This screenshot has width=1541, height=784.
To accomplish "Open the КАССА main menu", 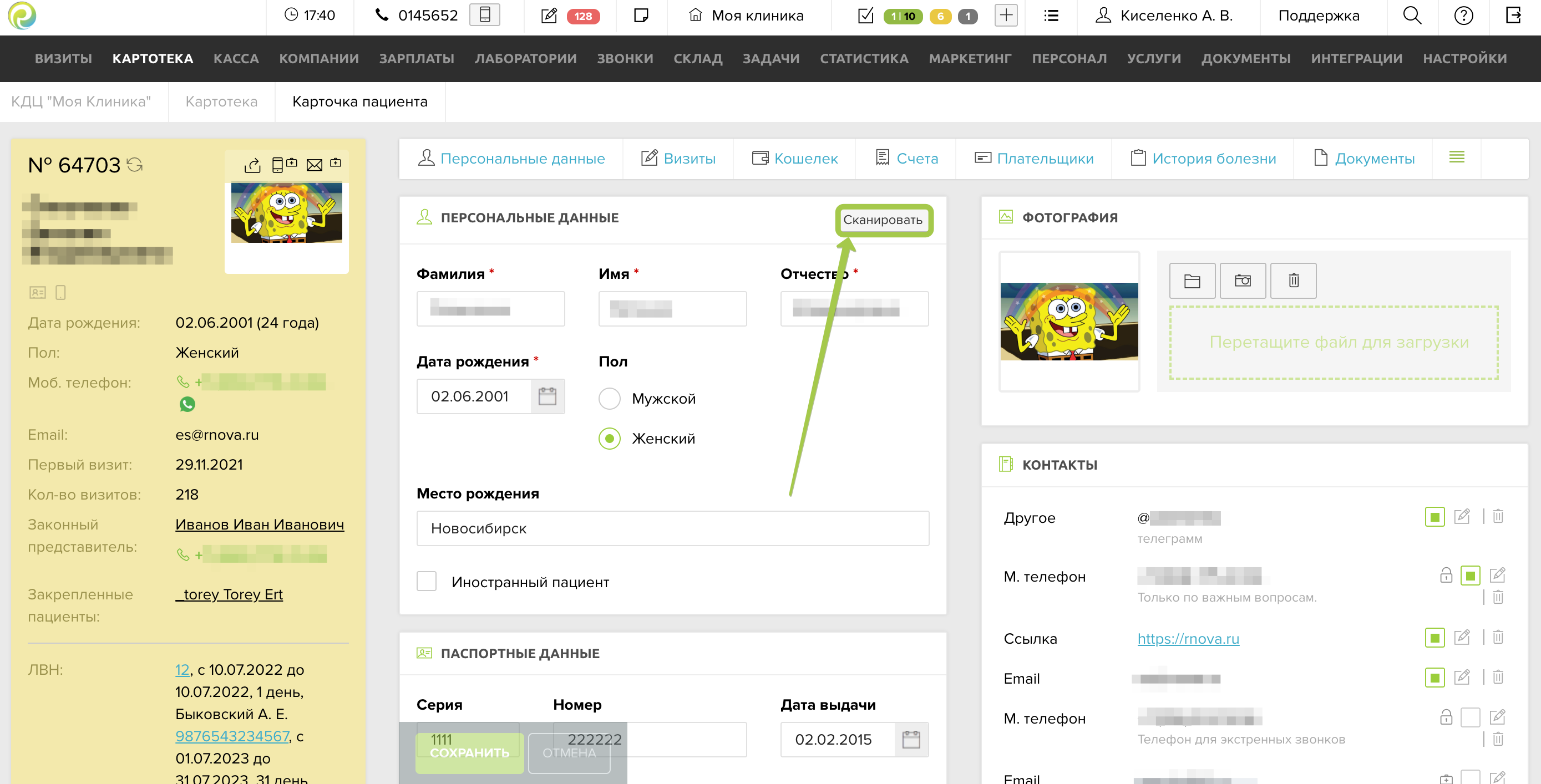I will (x=236, y=59).
